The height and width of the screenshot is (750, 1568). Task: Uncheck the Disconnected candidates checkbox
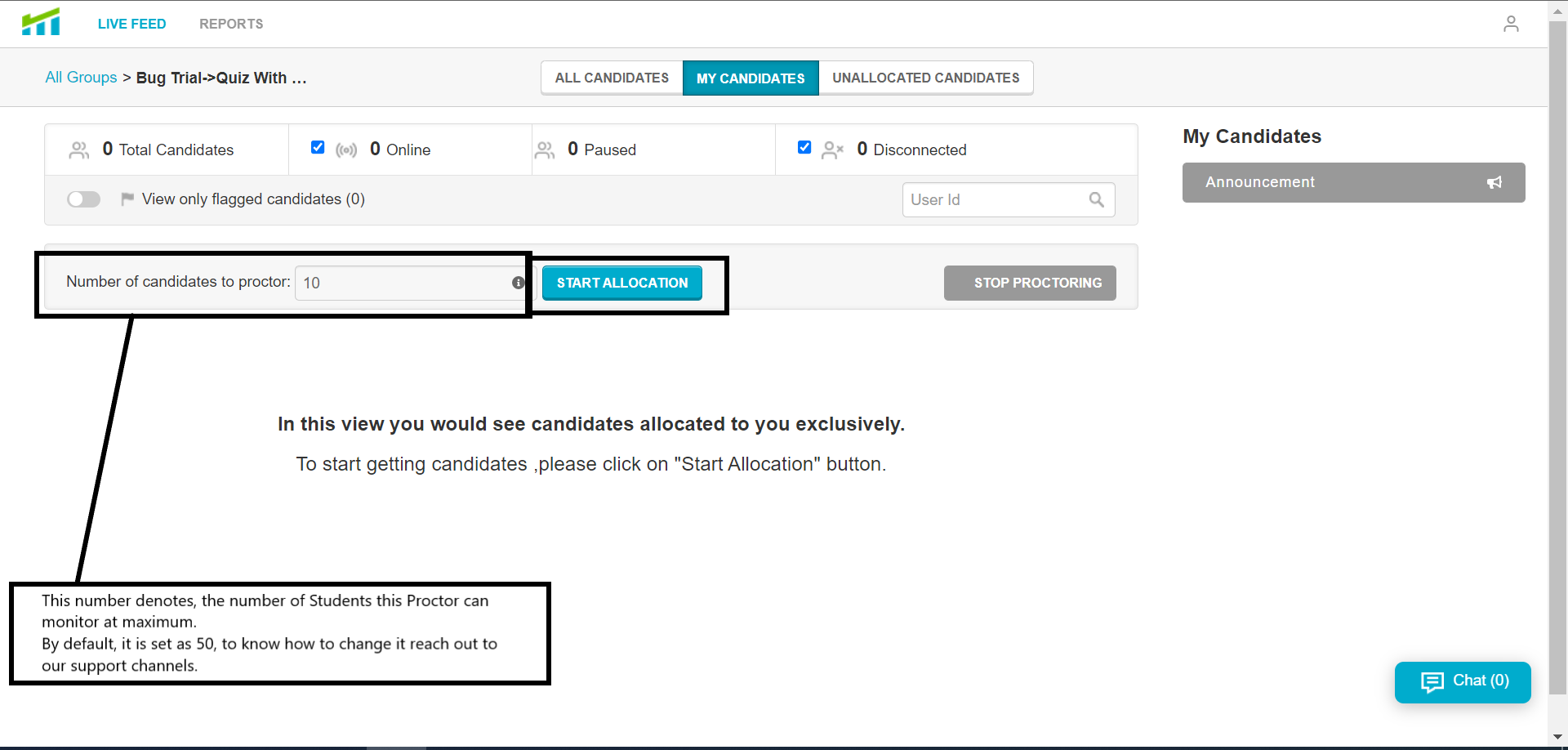pyautogui.click(x=804, y=147)
